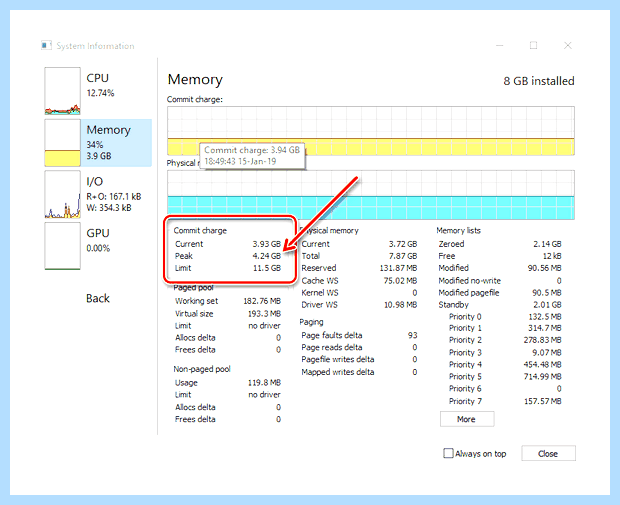Click the Priority 4 value 454.48 MB

(542, 365)
